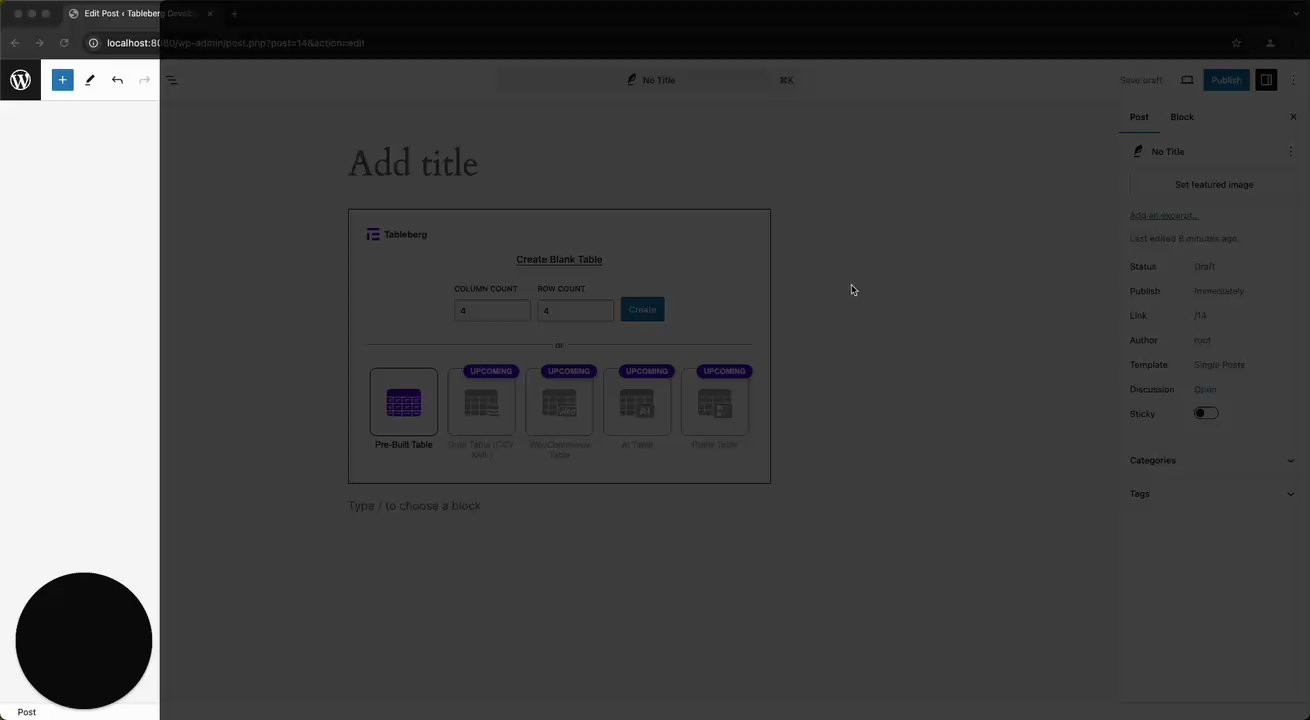Open the preview View device icon

[x=1187, y=80]
